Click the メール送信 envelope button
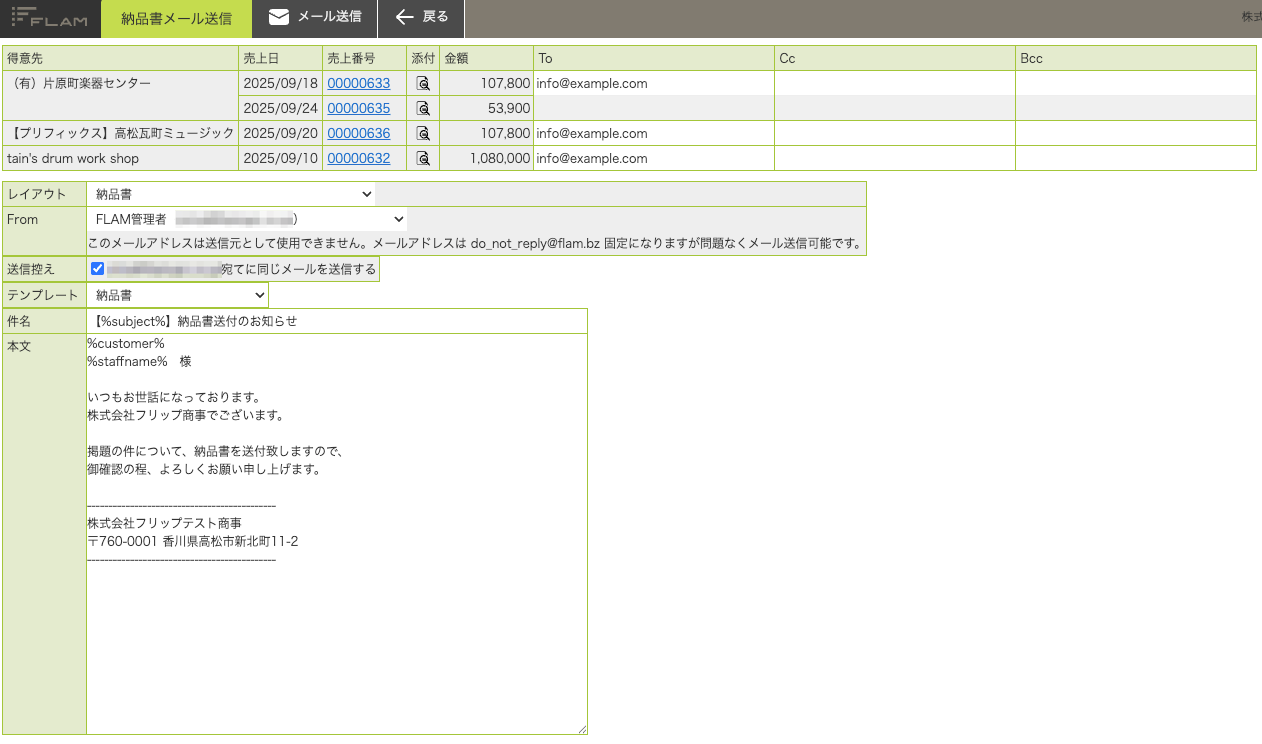Image resolution: width=1262 pixels, height=744 pixels. pos(315,18)
